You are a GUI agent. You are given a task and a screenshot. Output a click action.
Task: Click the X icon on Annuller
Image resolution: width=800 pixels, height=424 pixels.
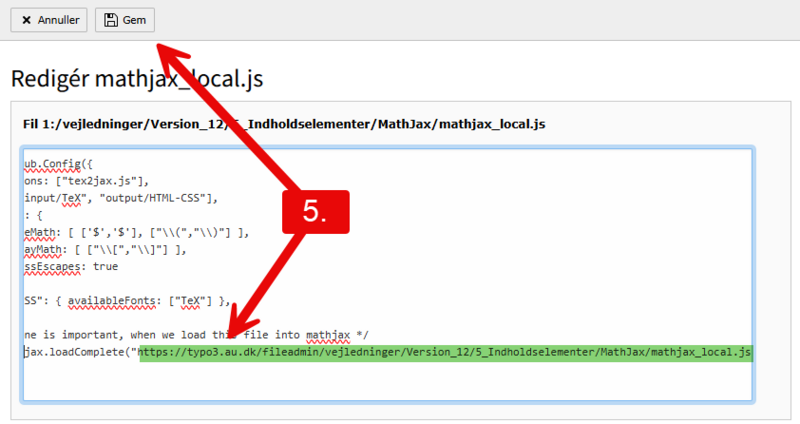coord(26,20)
